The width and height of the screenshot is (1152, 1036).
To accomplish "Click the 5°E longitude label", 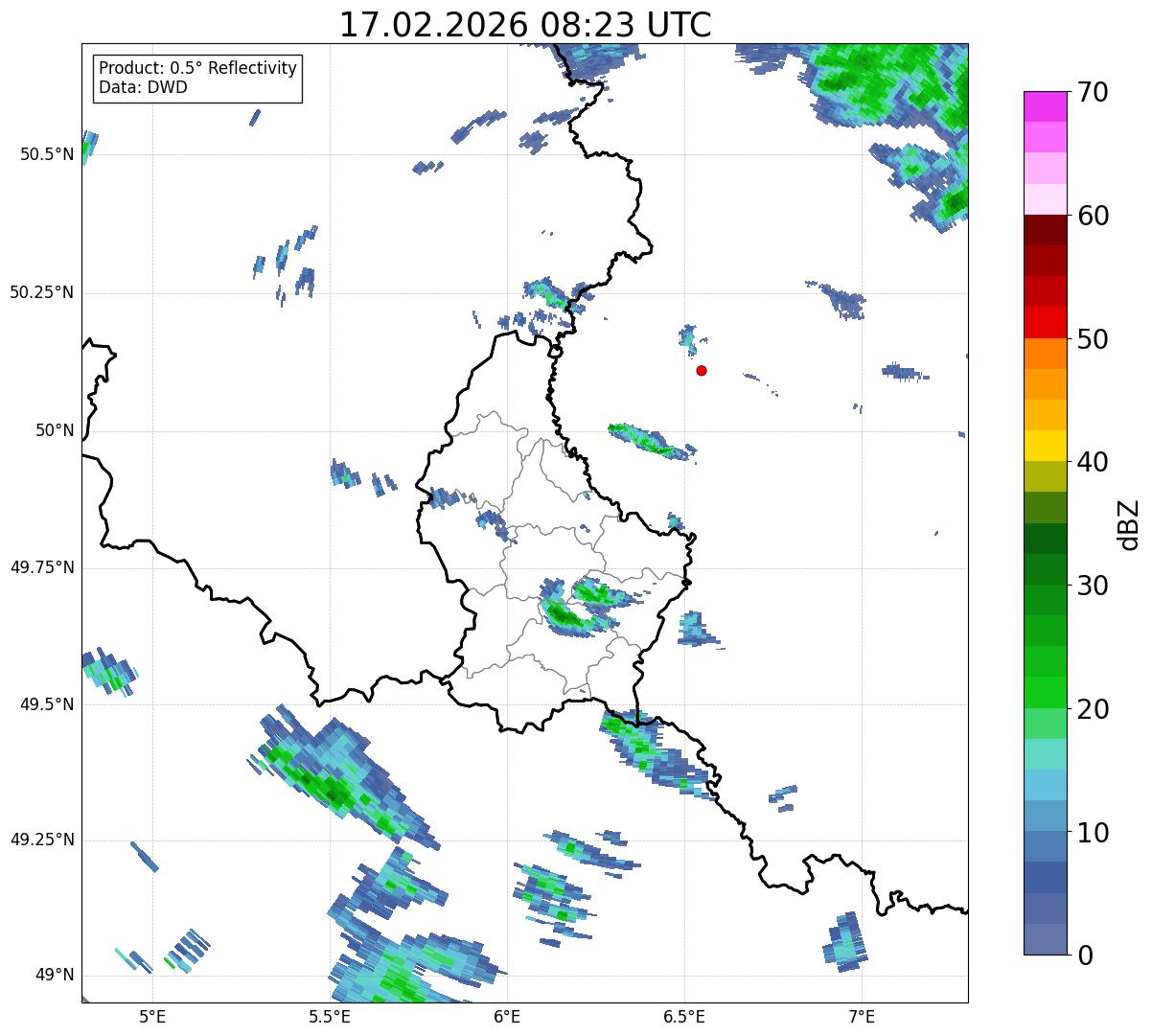I will click(x=152, y=1016).
